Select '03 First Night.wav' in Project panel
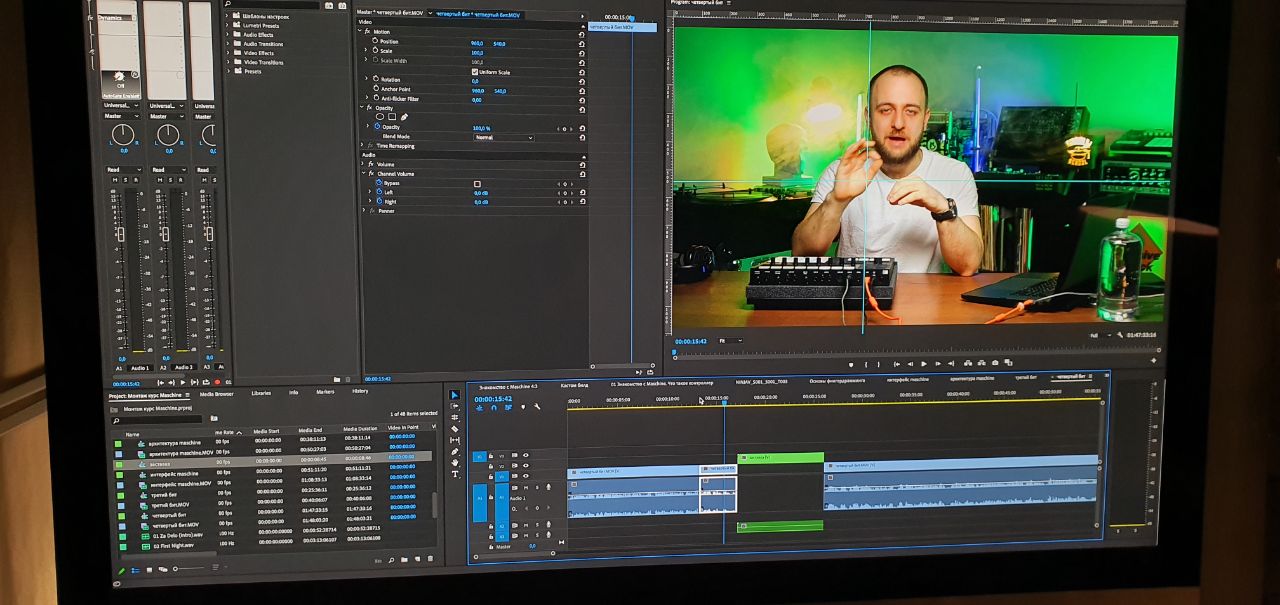Viewport: 1280px width, 605px height. [175, 546]
